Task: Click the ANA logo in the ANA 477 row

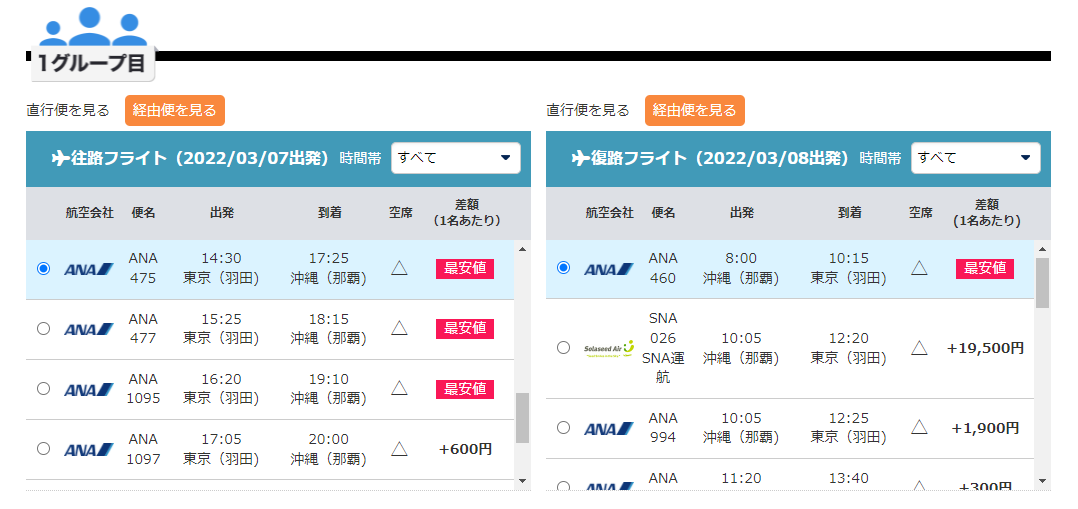Action: (89, 329)
